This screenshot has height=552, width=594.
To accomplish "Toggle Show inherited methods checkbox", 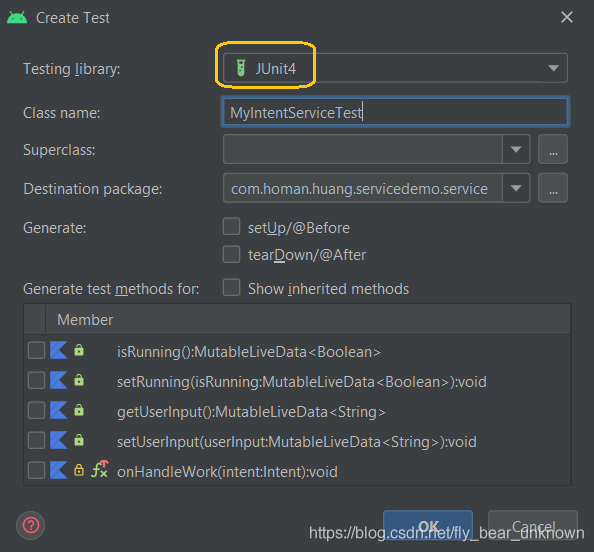I will [x=231, y=288].
